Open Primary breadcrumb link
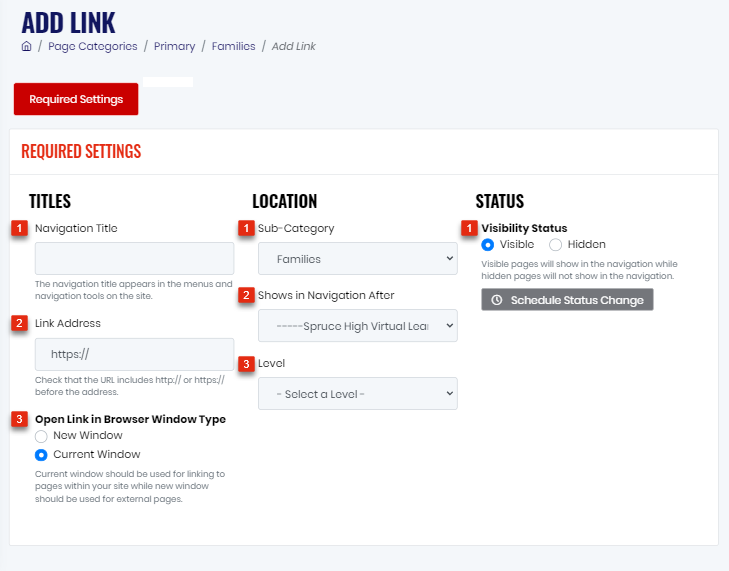Image resolution: width=729 pixels, height=571 pixels. (175, 46)
